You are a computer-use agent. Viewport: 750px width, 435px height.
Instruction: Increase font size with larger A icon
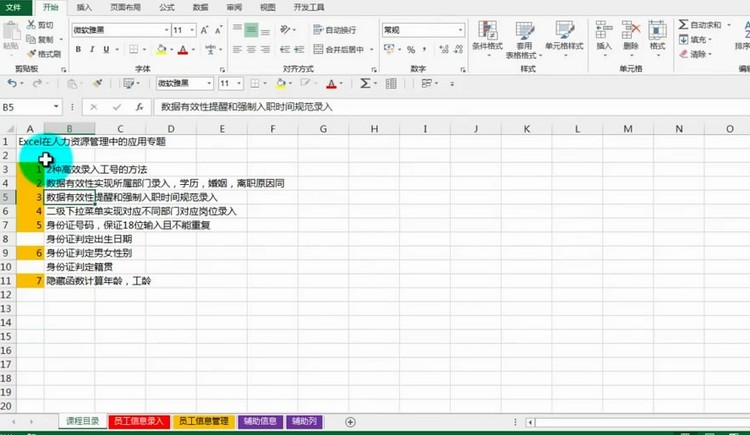(204, 30)
